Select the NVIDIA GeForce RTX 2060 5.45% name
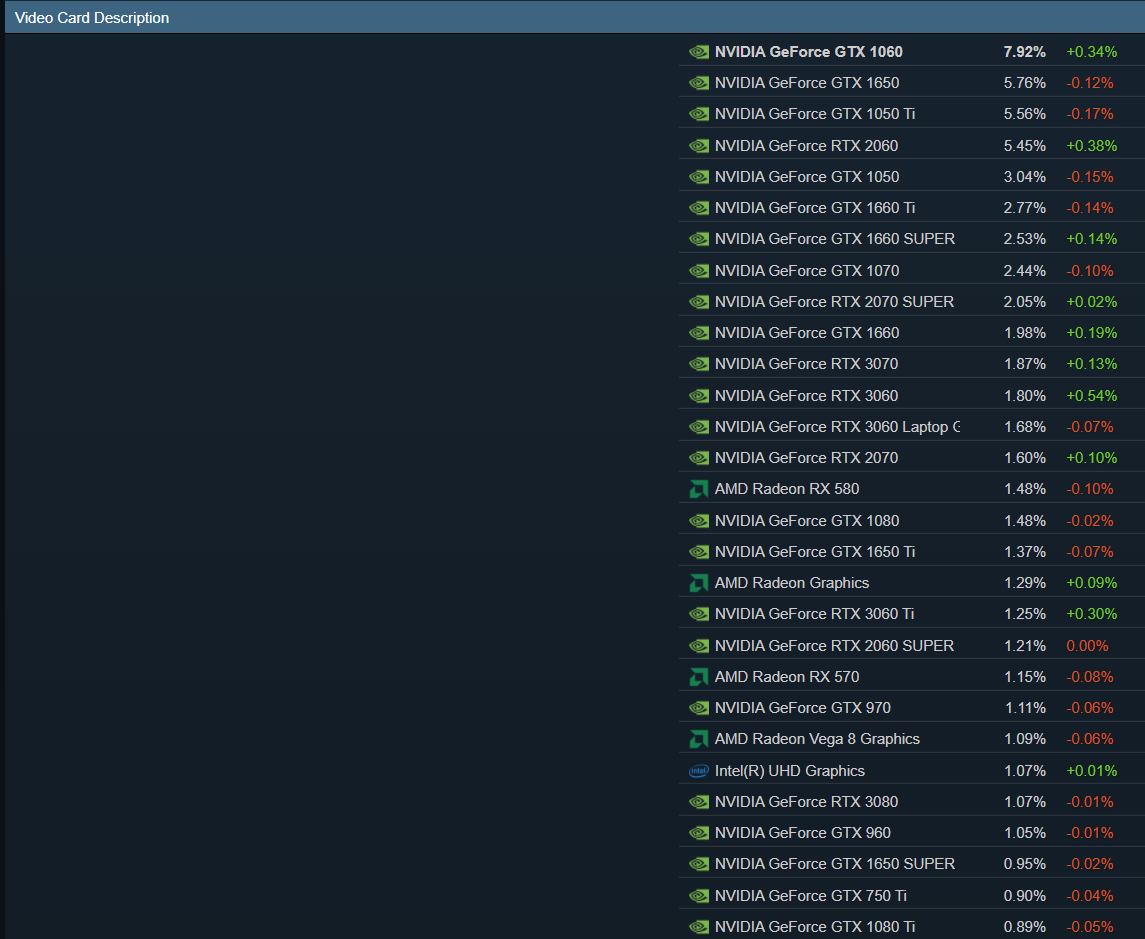This screenshot has width=1145, height=939. coord(806,145)
